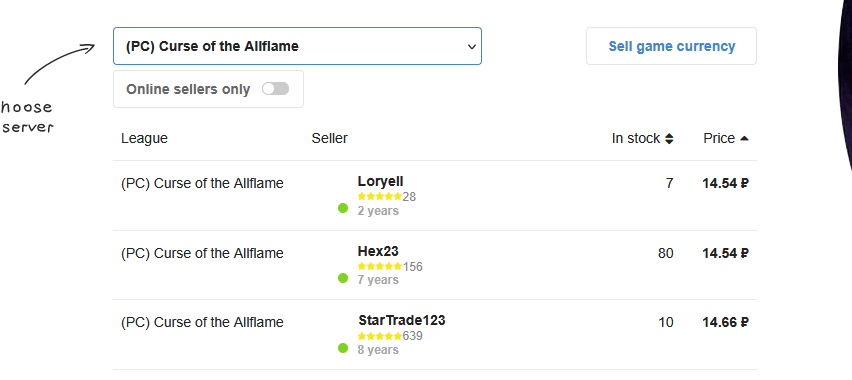Click the '8 years' text under StarTrade123

coord(378,350)
